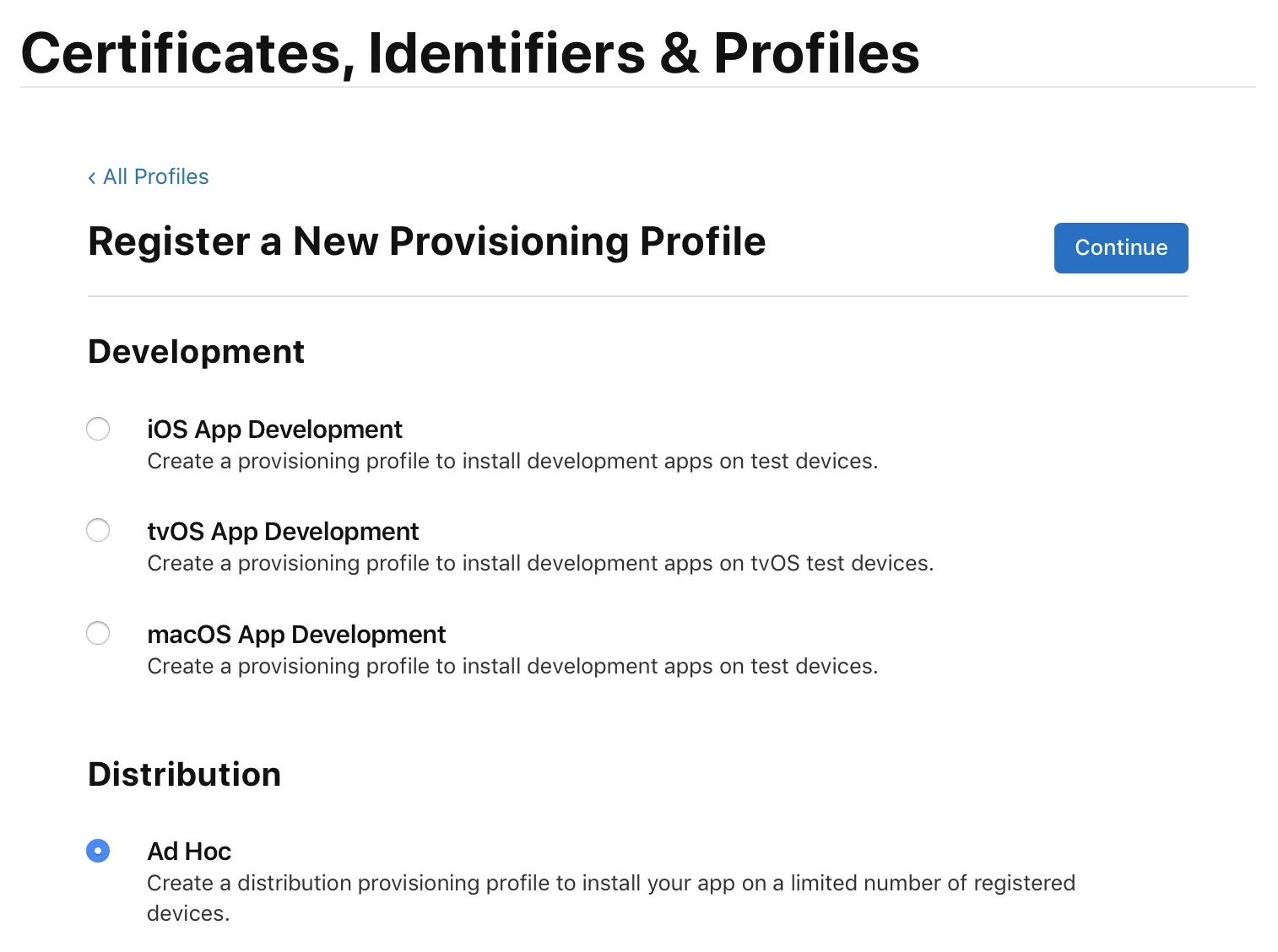This screenshot has height=952, width=1278.
Task: Click the Ad Hoc distribution profile description
Action: click(x=610, y=884)
